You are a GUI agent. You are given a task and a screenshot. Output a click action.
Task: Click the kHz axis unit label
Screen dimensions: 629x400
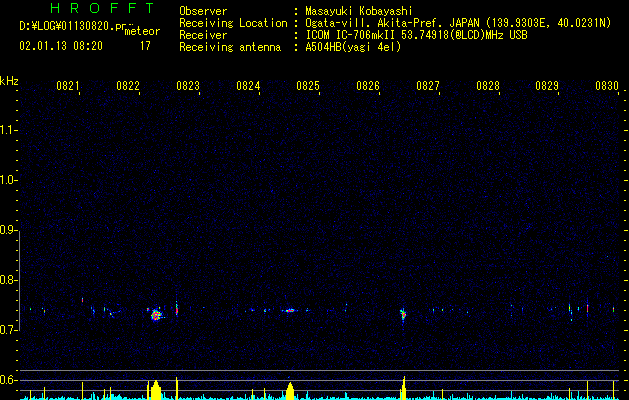(9, 81)
